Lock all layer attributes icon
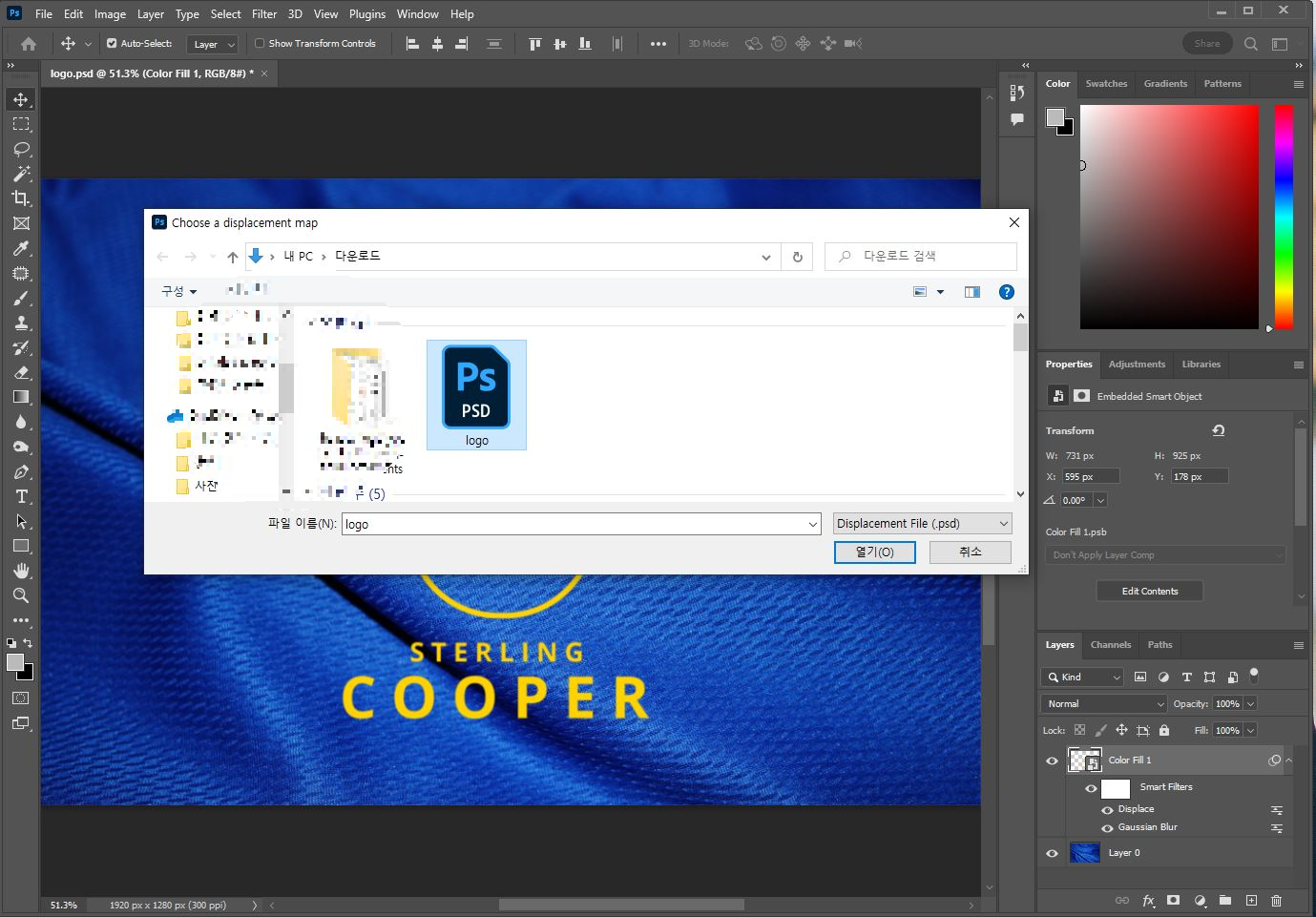Viewport: 1316px width, 917px height. [1164, 730]
